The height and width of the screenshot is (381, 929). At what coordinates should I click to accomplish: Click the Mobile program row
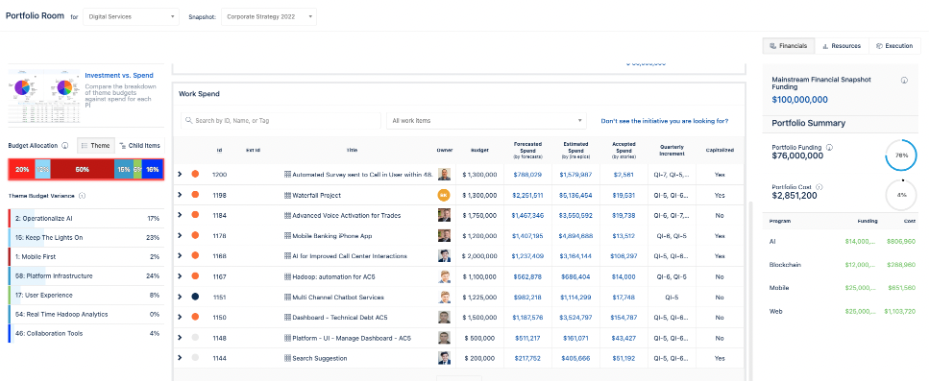coord(842,287)
